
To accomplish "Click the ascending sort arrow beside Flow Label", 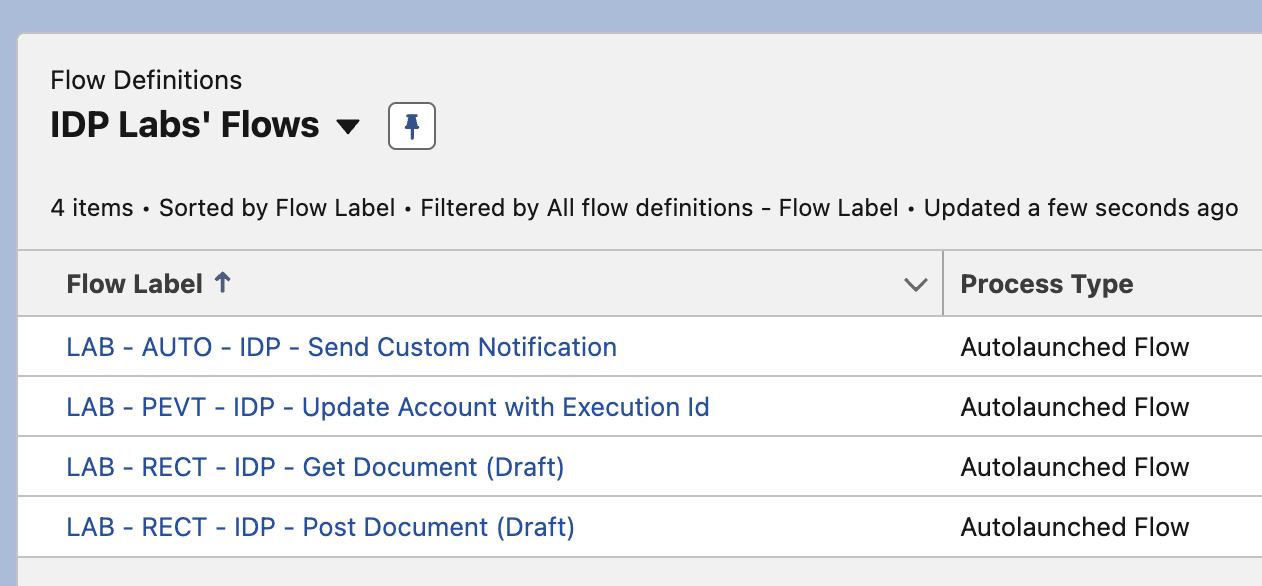I will pos(222,283).
